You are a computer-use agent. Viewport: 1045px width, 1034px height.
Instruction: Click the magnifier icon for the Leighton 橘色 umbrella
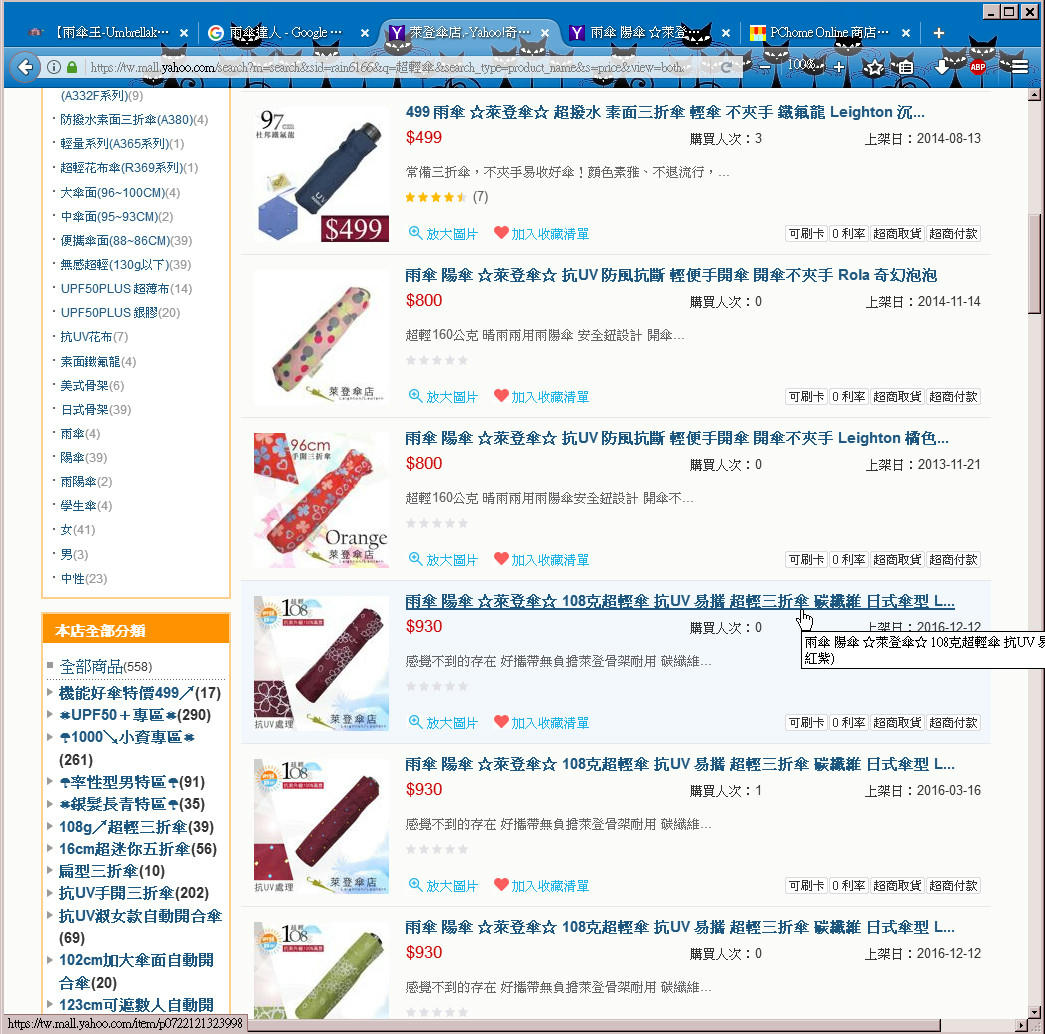click(x=415, y=559)
